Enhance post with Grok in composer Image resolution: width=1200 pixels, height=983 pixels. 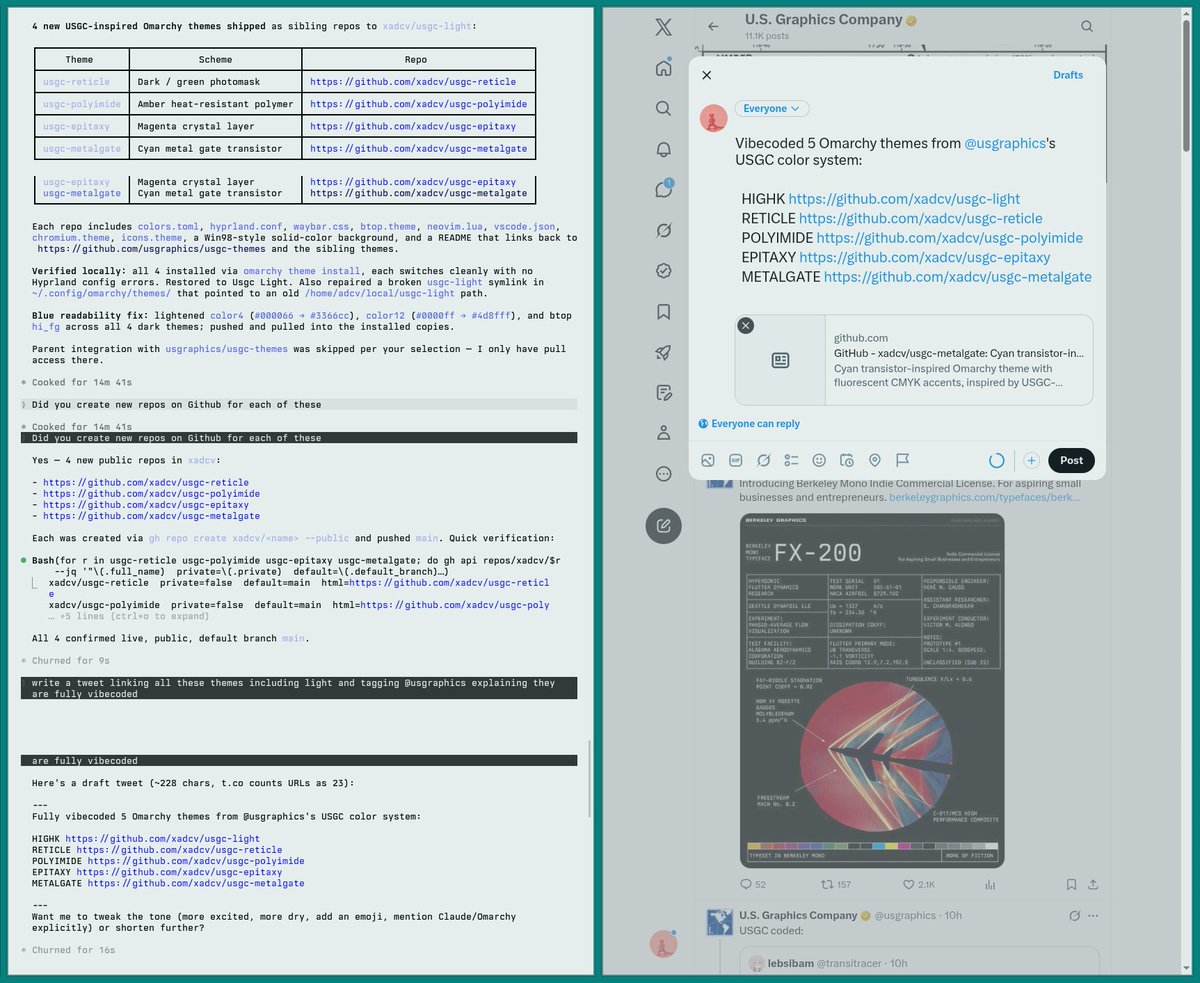coord(763,460)
